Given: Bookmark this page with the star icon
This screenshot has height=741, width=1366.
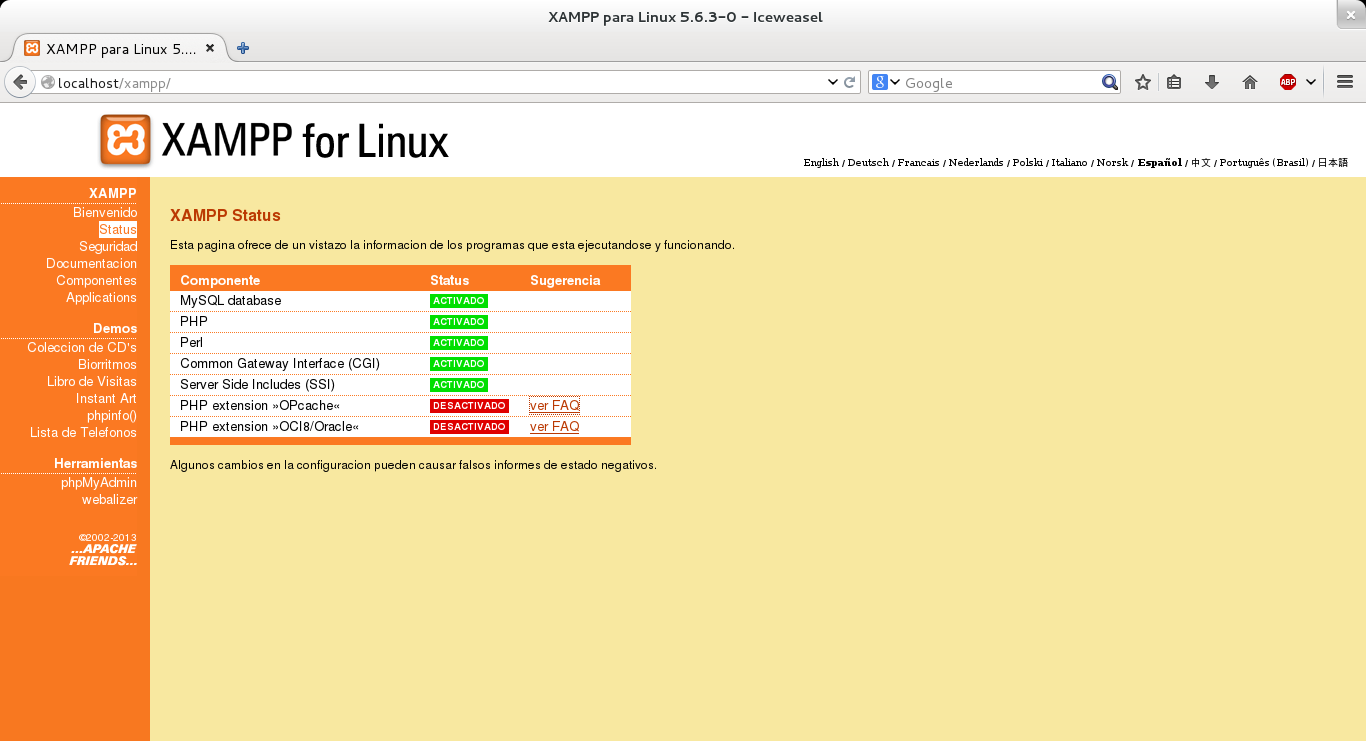Looking at the screenshot, I should point(1143,82).
